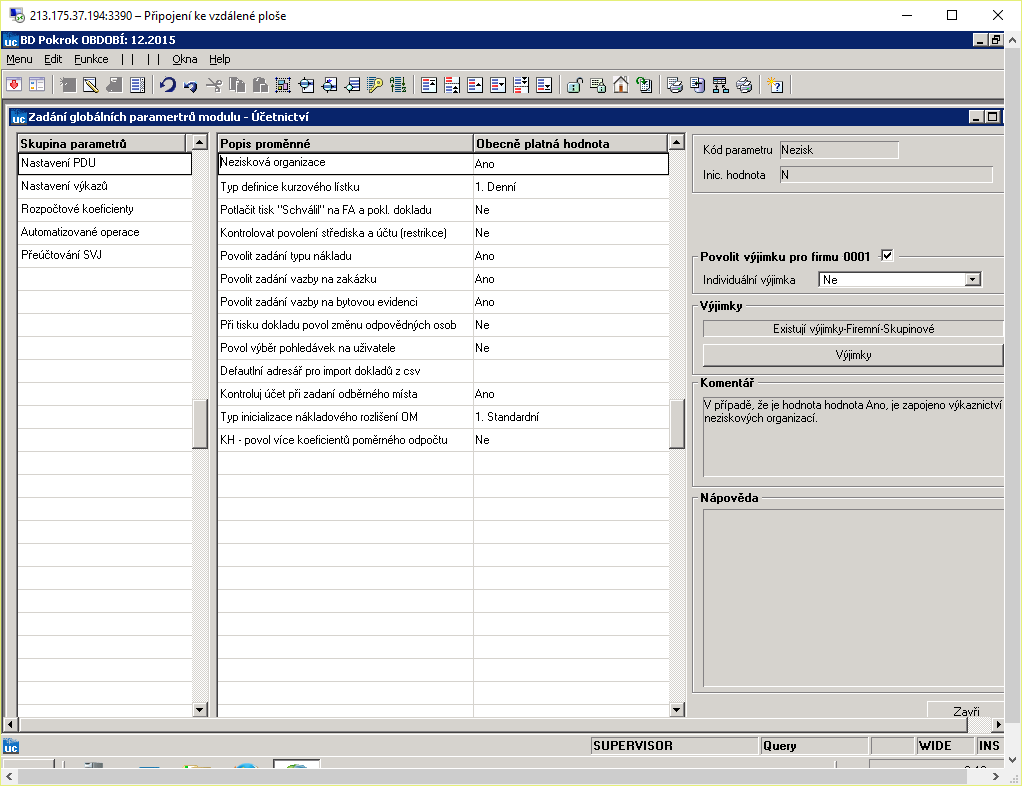1022x786 pixels.
Task: Jump to first record with top-arrow icon
Action: 429,85
